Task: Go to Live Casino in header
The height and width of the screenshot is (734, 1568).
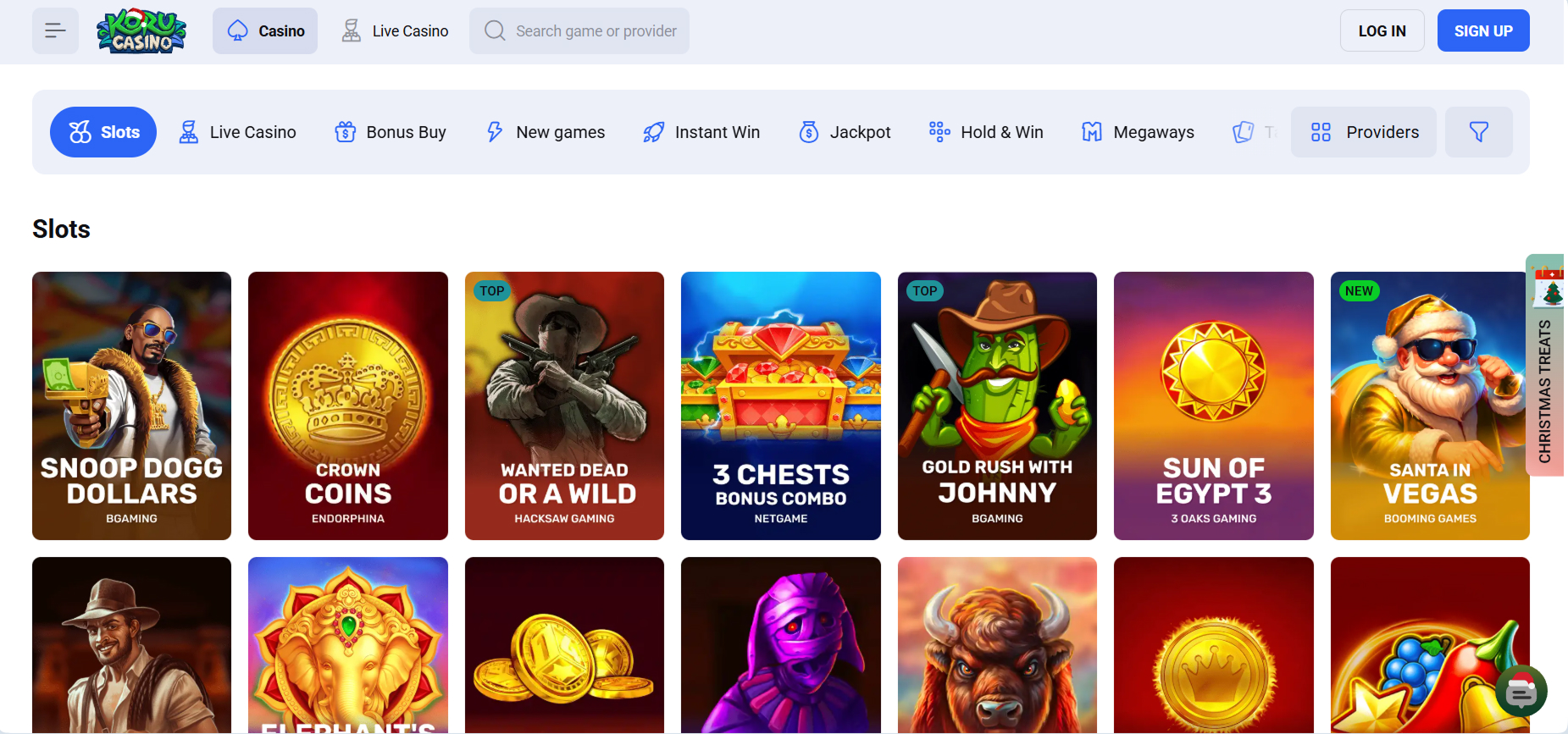Action: point(394,31)
